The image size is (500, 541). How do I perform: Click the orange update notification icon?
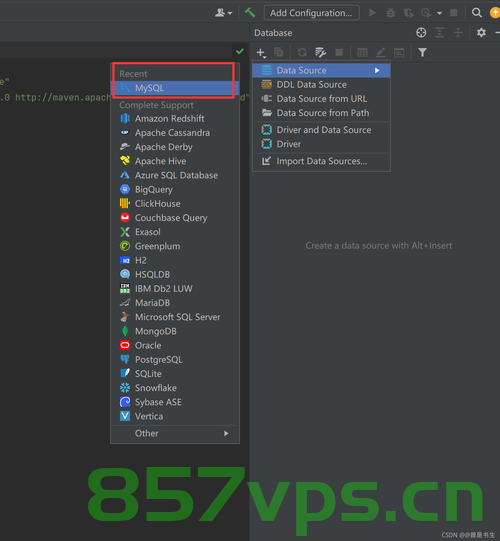point(495,13)
